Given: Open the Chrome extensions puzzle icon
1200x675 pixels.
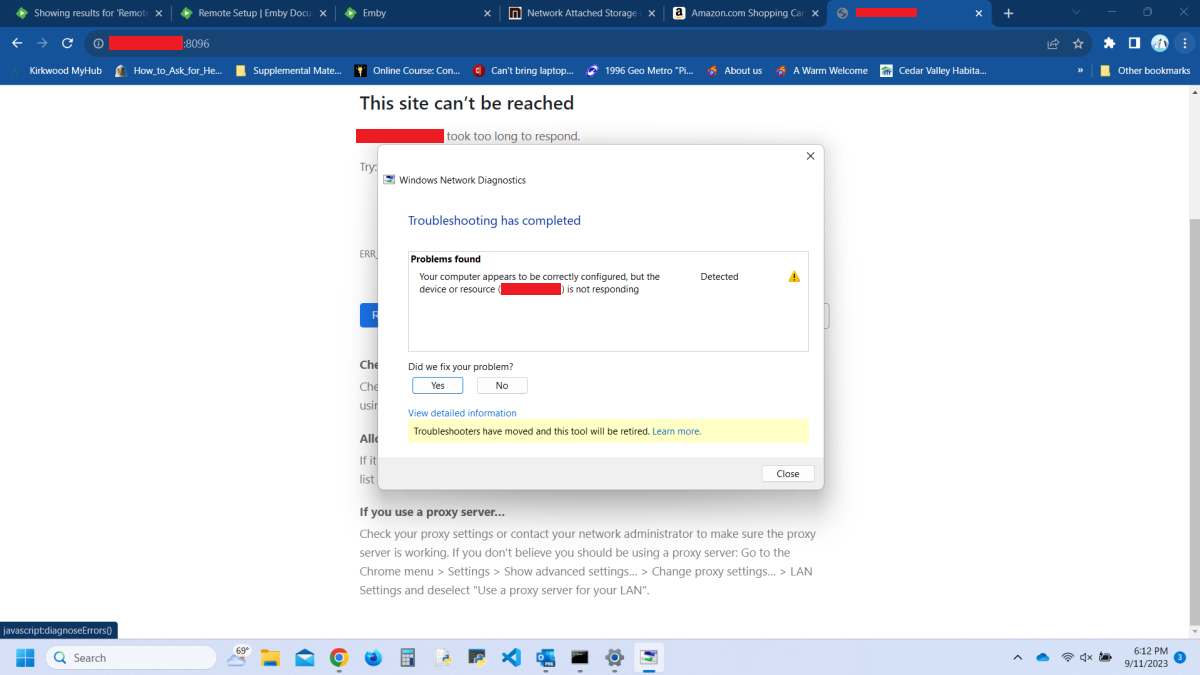Looking at the screenshot, I should [x=1109, y=43].
